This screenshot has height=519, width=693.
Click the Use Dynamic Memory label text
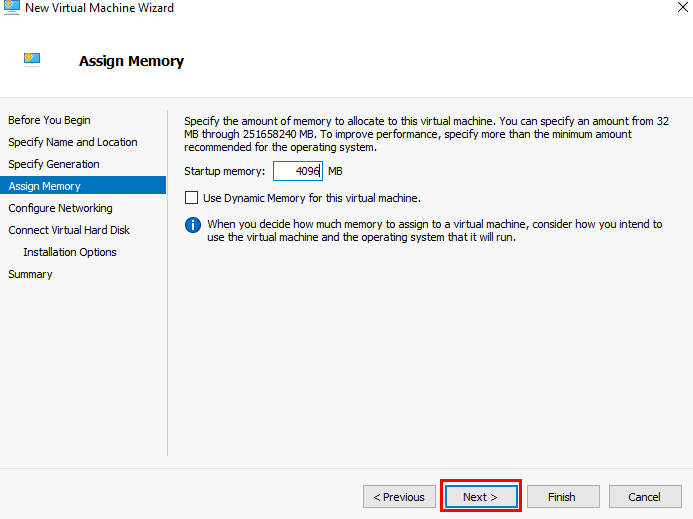click(x=312, y=198)
